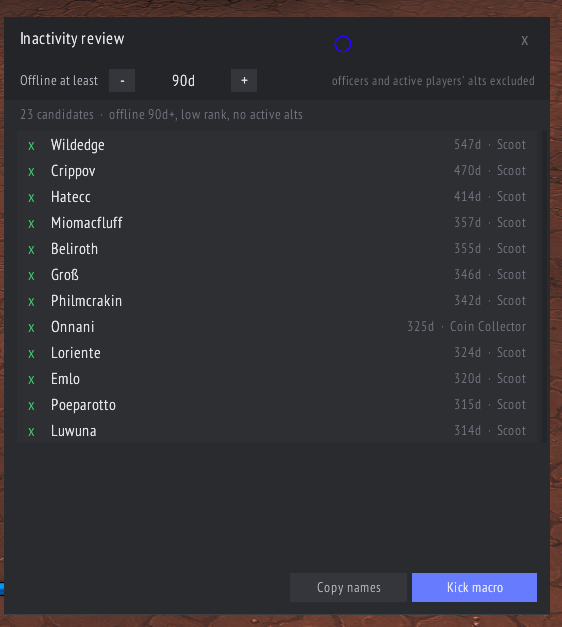
Task: Close the Inactivity review dialog
Action: point(524,40)
